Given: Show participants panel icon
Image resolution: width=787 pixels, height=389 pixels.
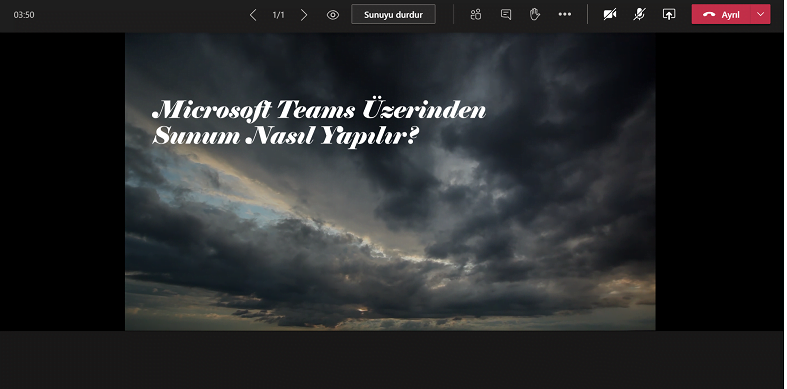Looking at the screenshot, I should (476, 15).
